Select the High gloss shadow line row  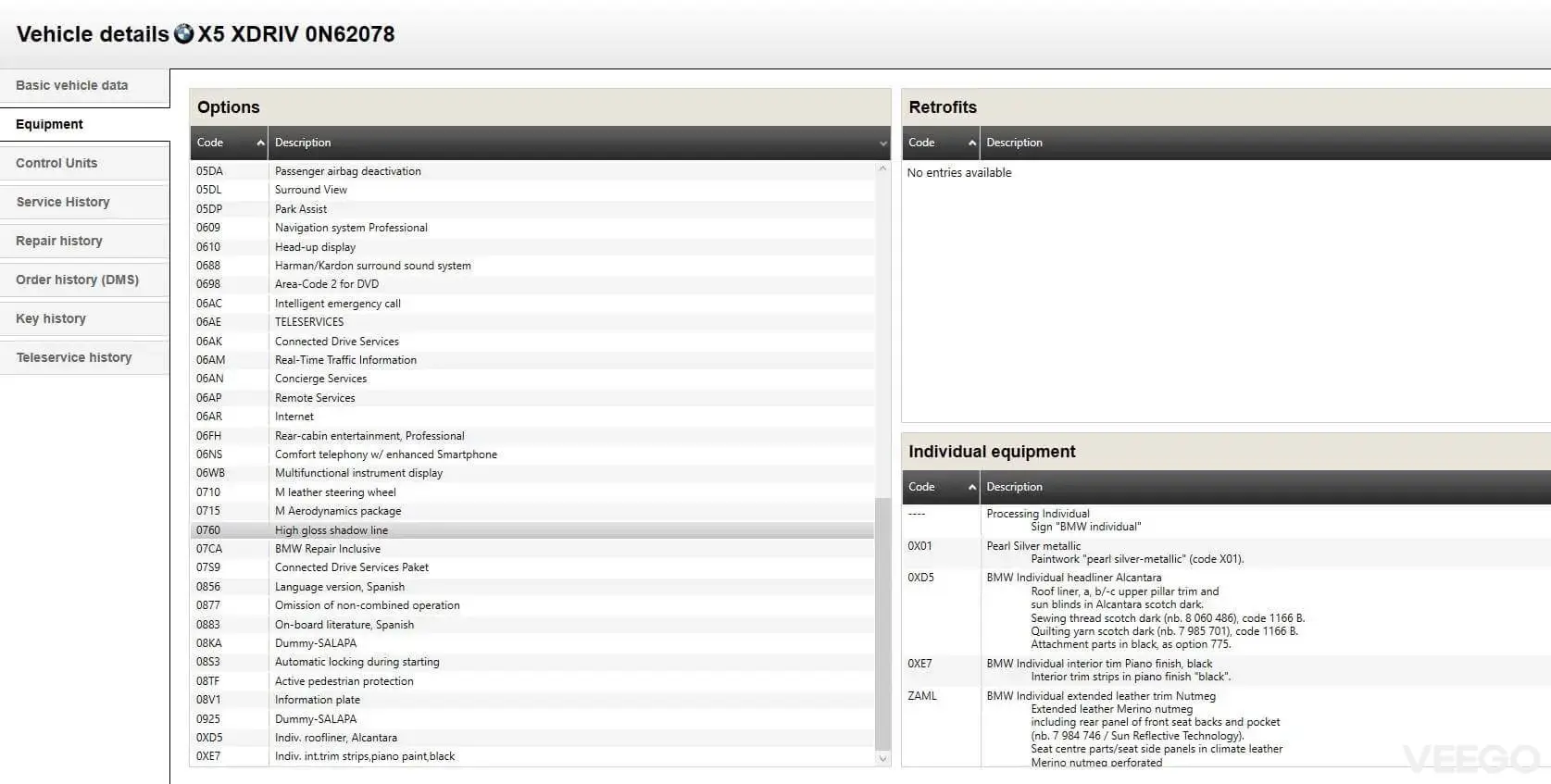532,530
